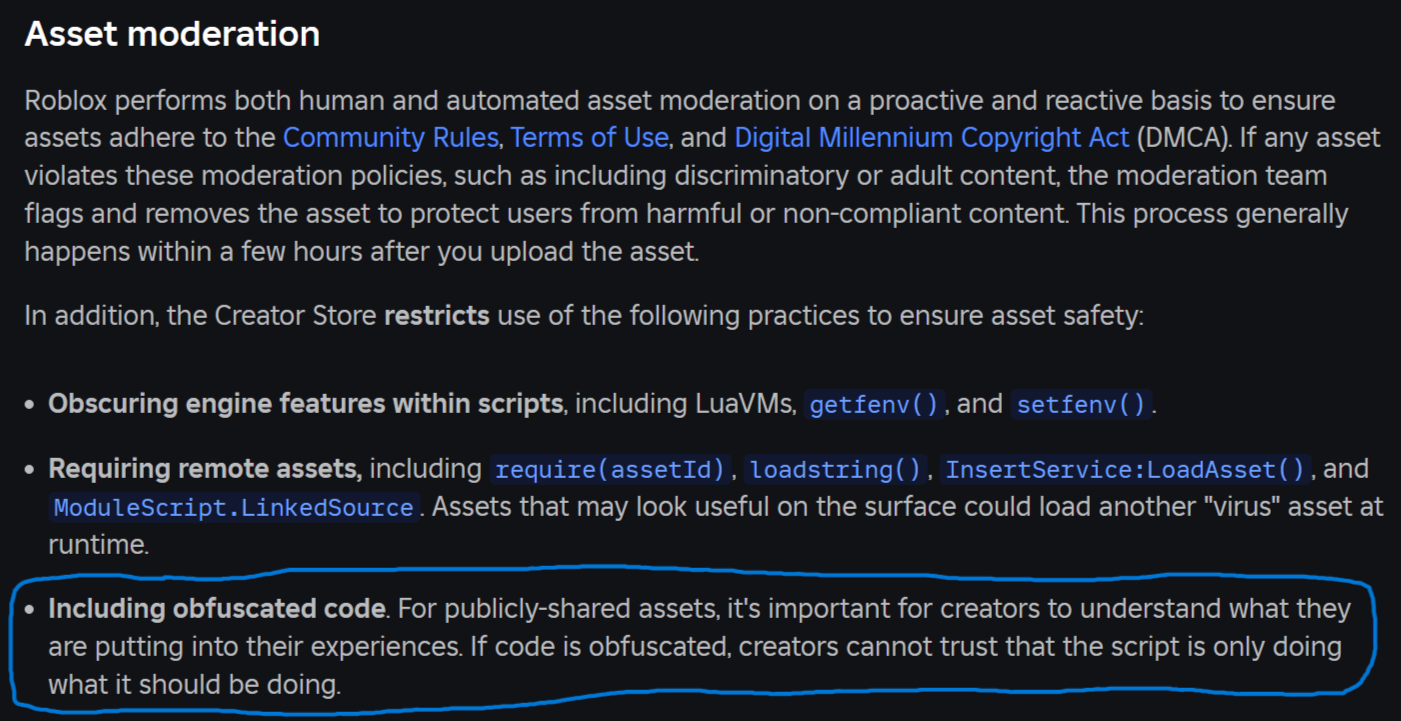Click the InsertService:LoadAsset() code snippet

point(1126,469)
